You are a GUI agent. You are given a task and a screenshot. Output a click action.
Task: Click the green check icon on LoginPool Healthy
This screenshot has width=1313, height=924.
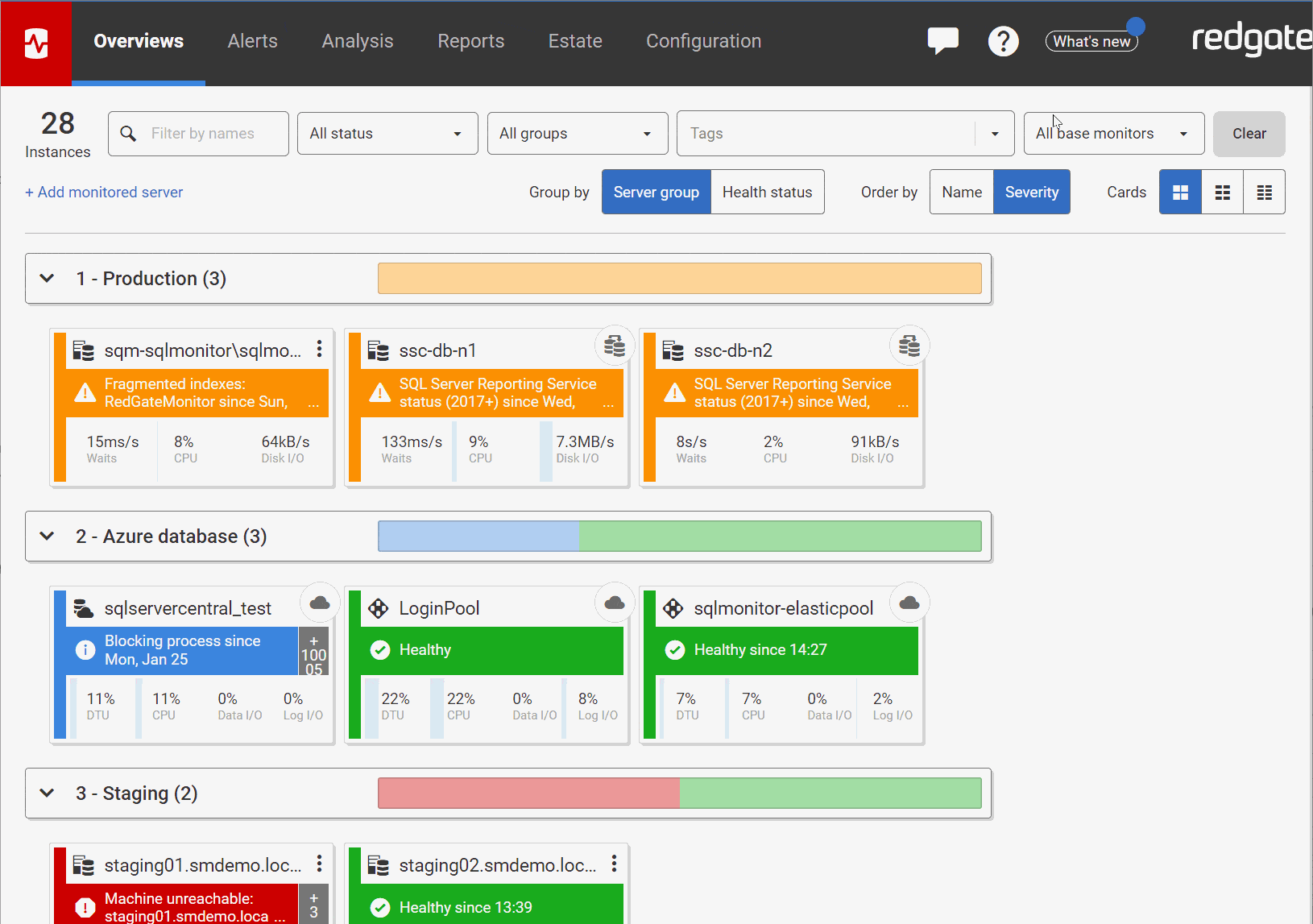pyautogui.click(x=380, y=650)
